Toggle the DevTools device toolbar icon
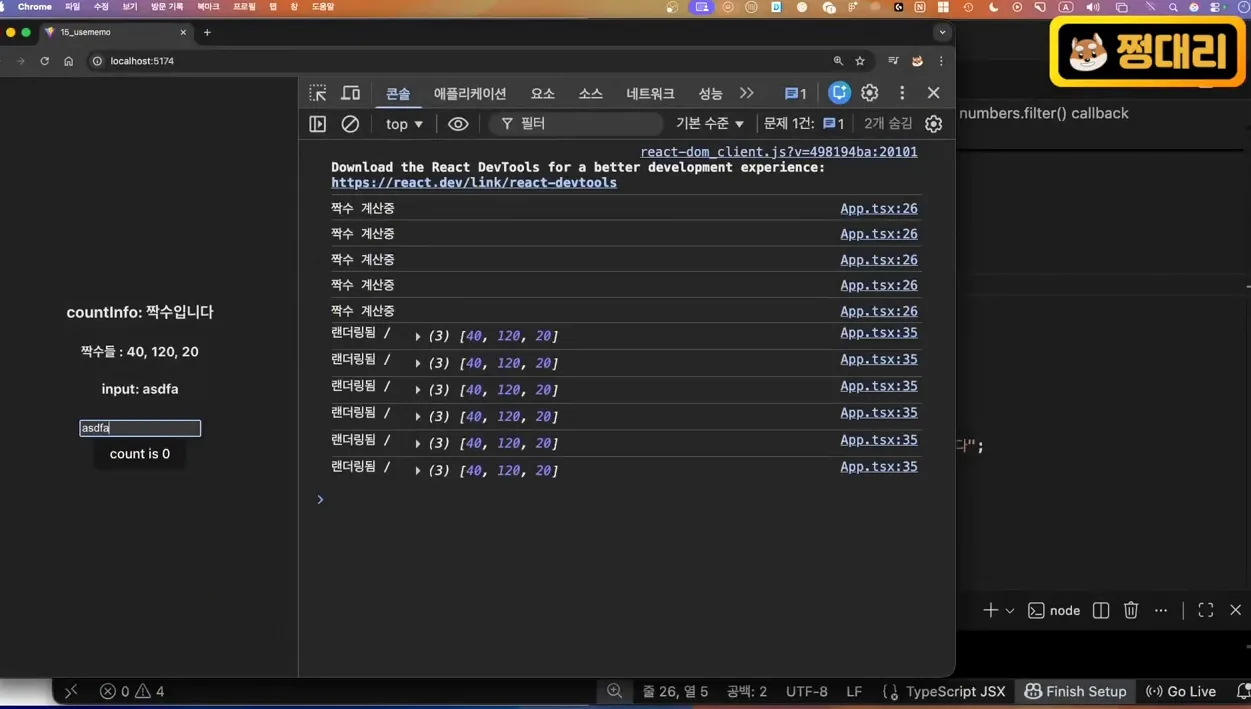Screen dimensions: 1251x709 point(351,93)
